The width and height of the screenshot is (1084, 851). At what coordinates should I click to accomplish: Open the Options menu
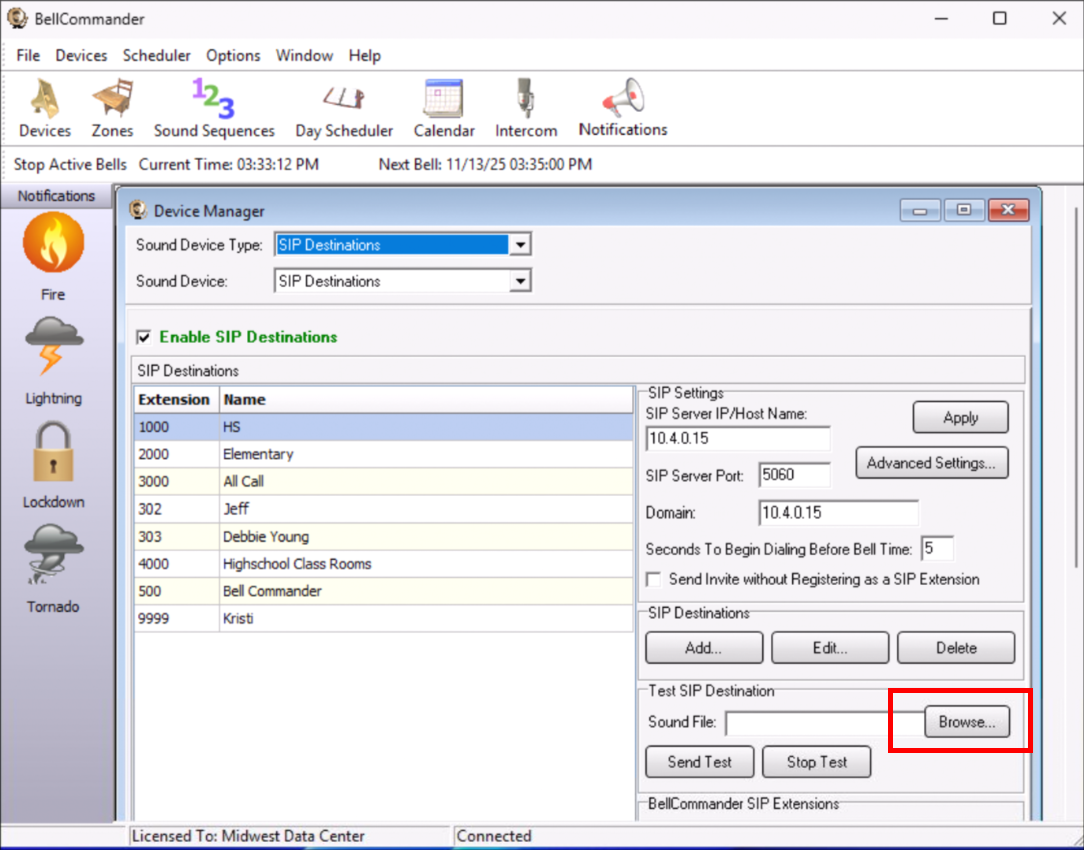click(x=233, y=56)
